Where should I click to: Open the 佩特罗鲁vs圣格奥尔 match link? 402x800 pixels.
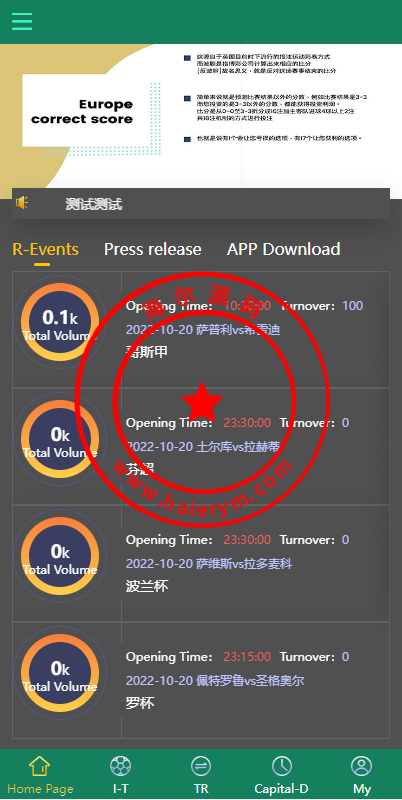[215, 681]
